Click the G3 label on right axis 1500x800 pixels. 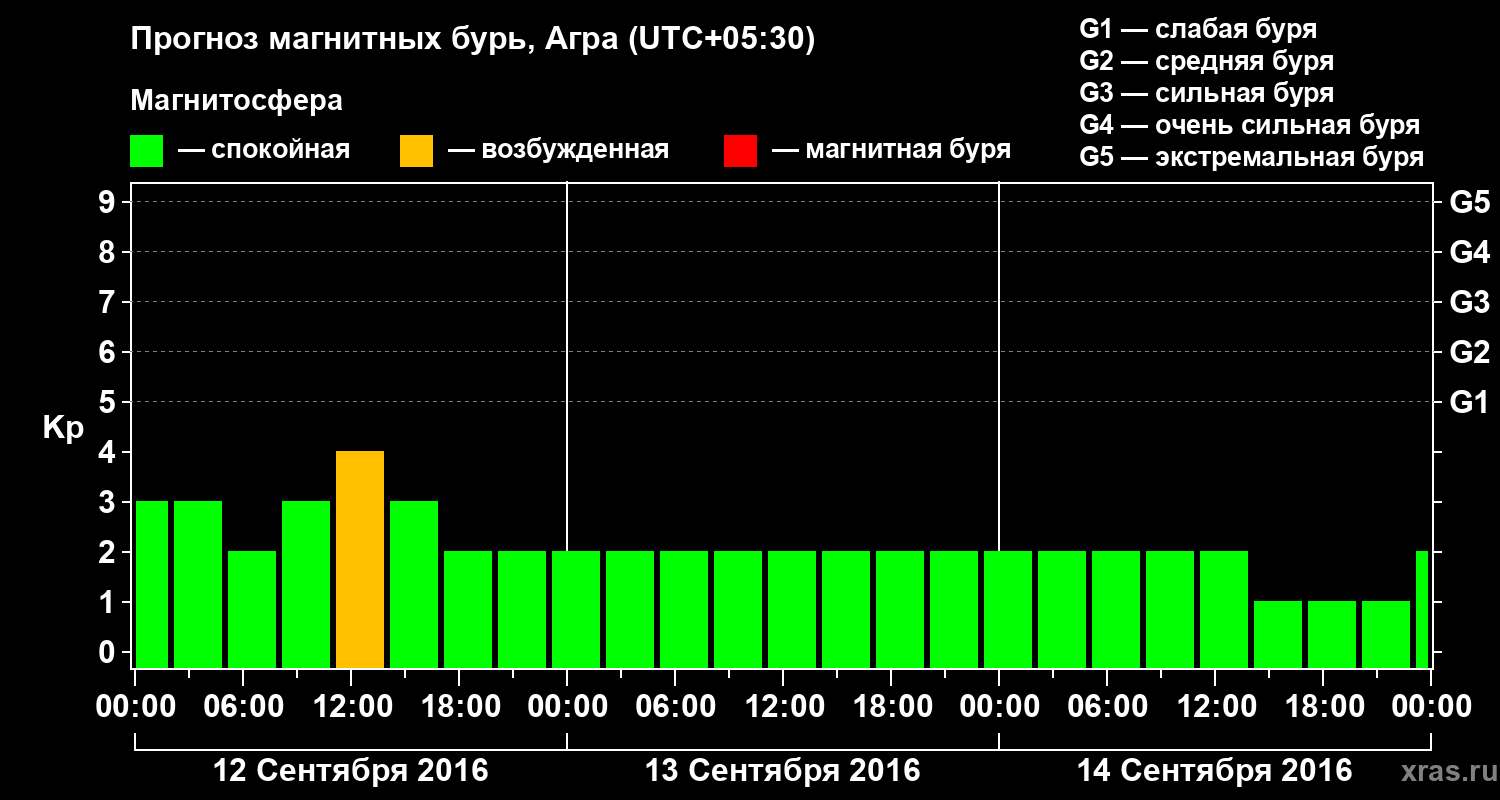tap(1470, 302)
